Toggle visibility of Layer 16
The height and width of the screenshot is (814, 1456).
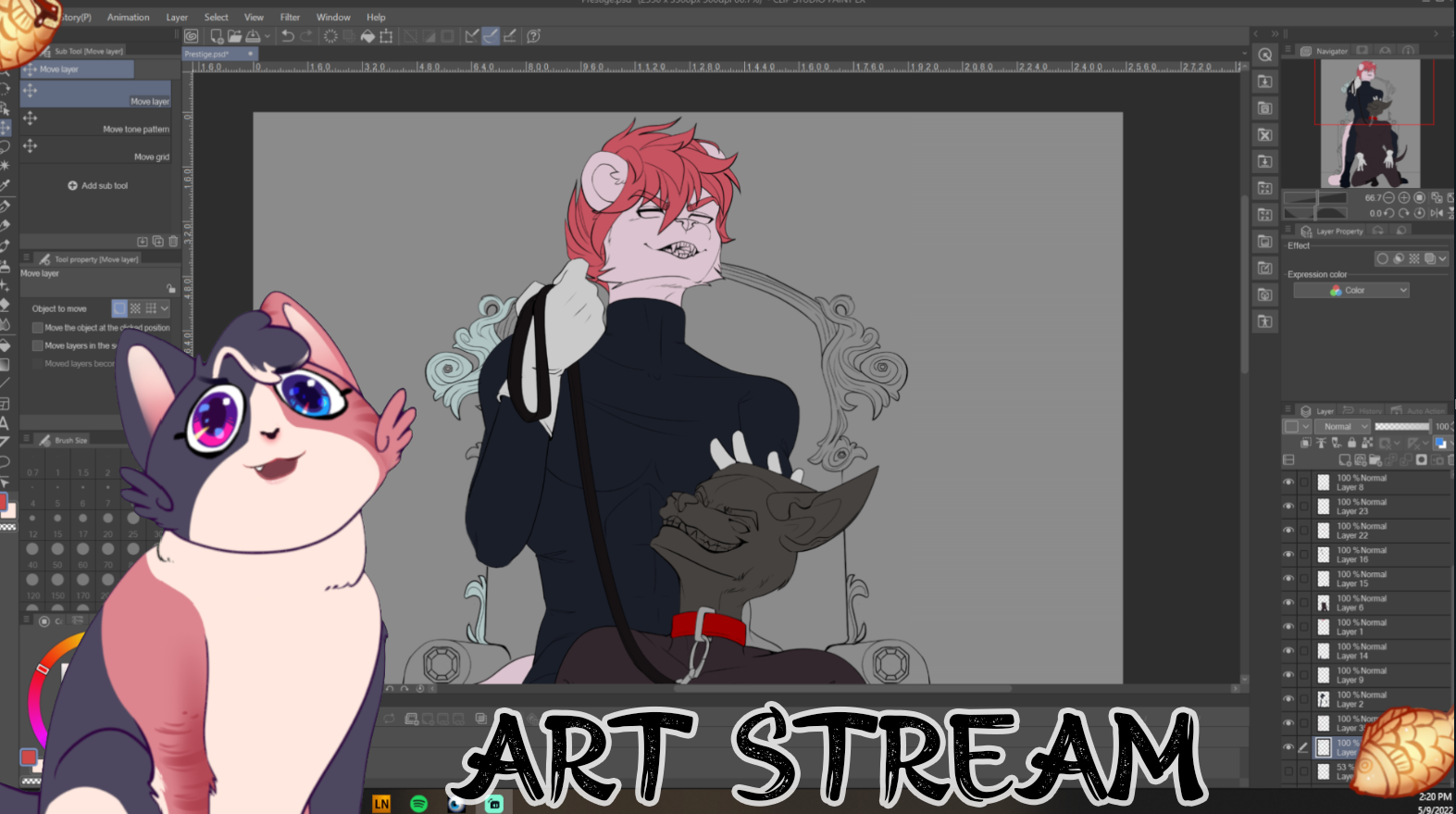[1288, 555]
